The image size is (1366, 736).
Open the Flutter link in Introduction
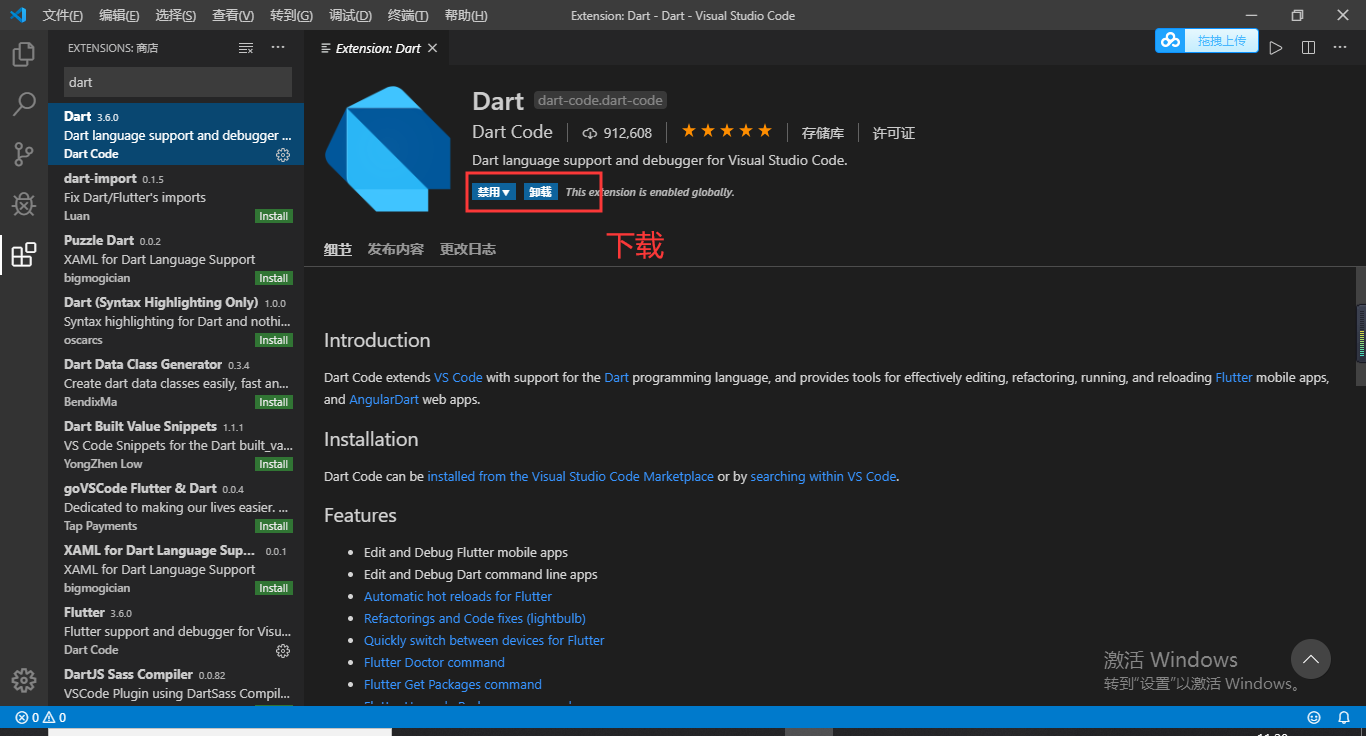click(1233, 378)
